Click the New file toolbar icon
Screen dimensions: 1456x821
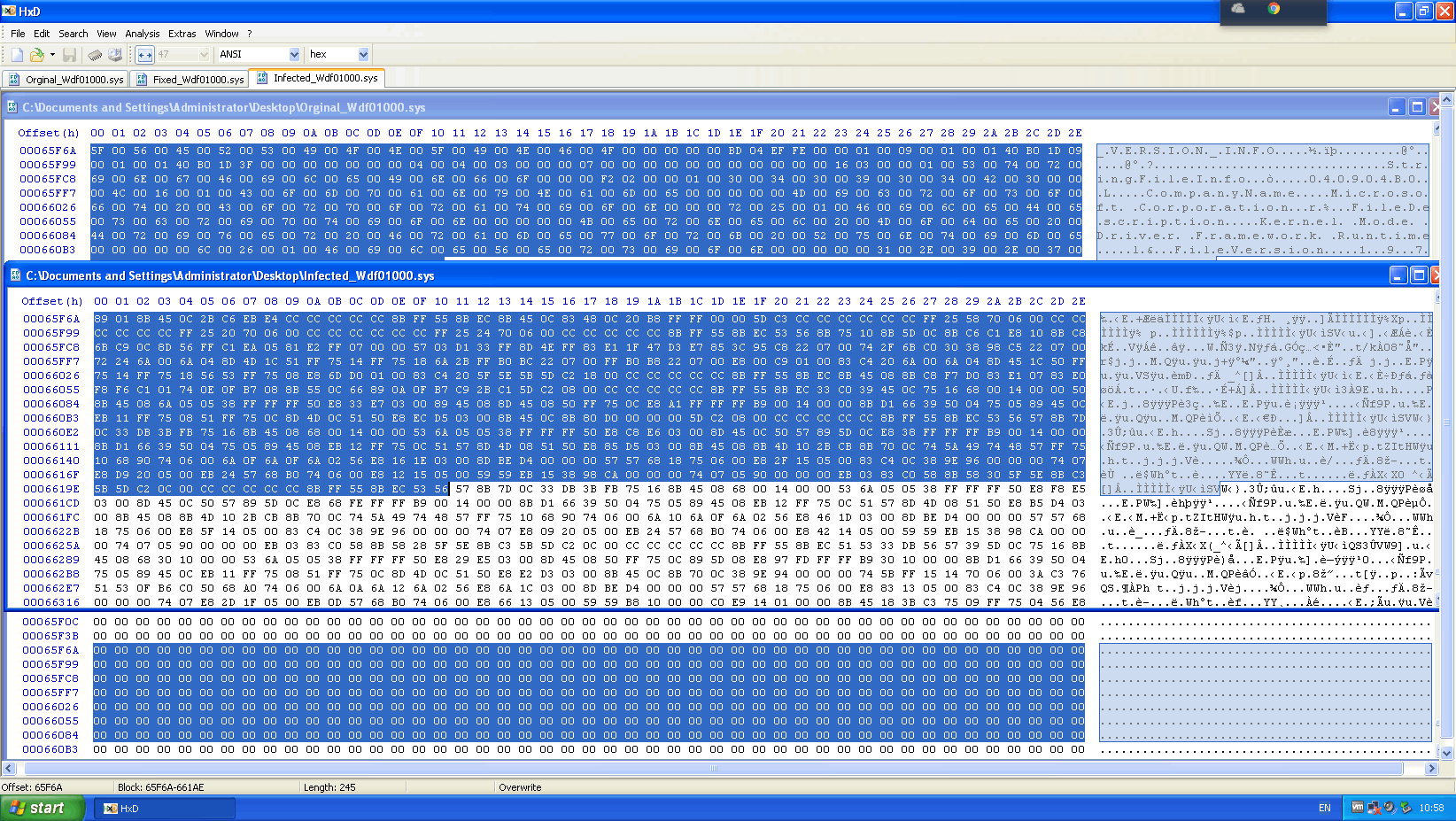[17, 55]
